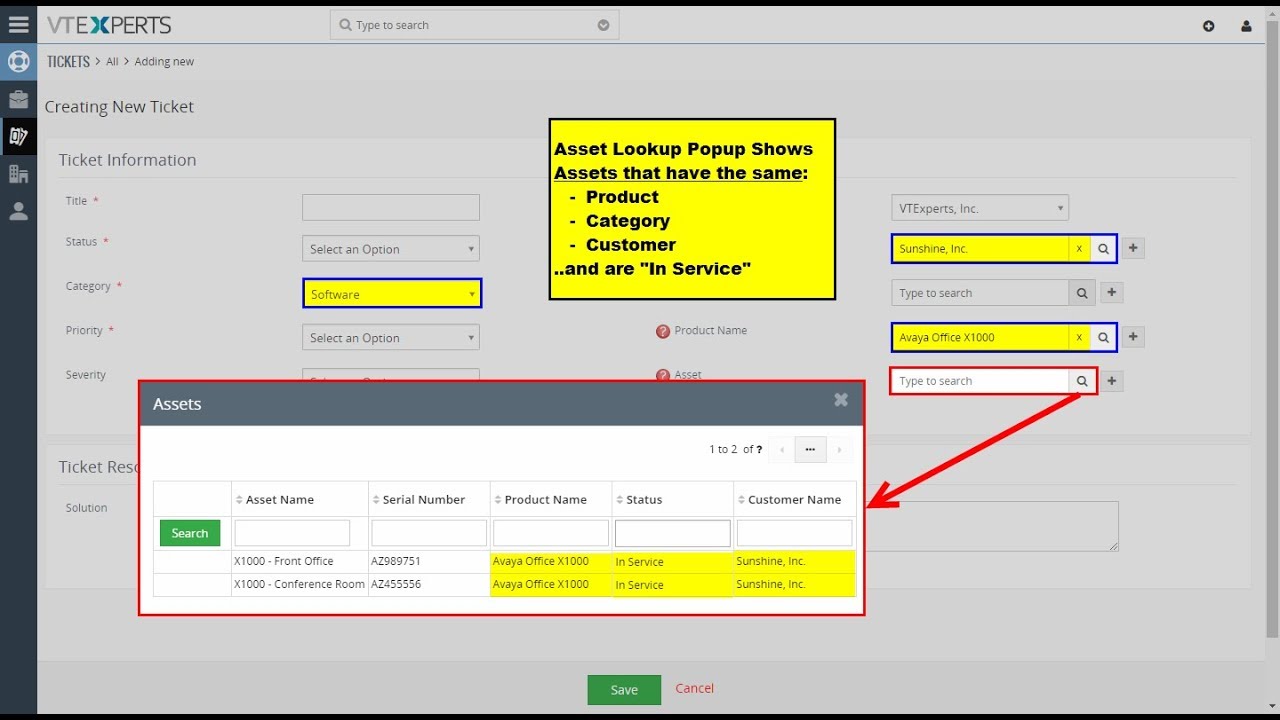
Task: Open the Asset lookup search icon
Action: (x=1082, y=381)
